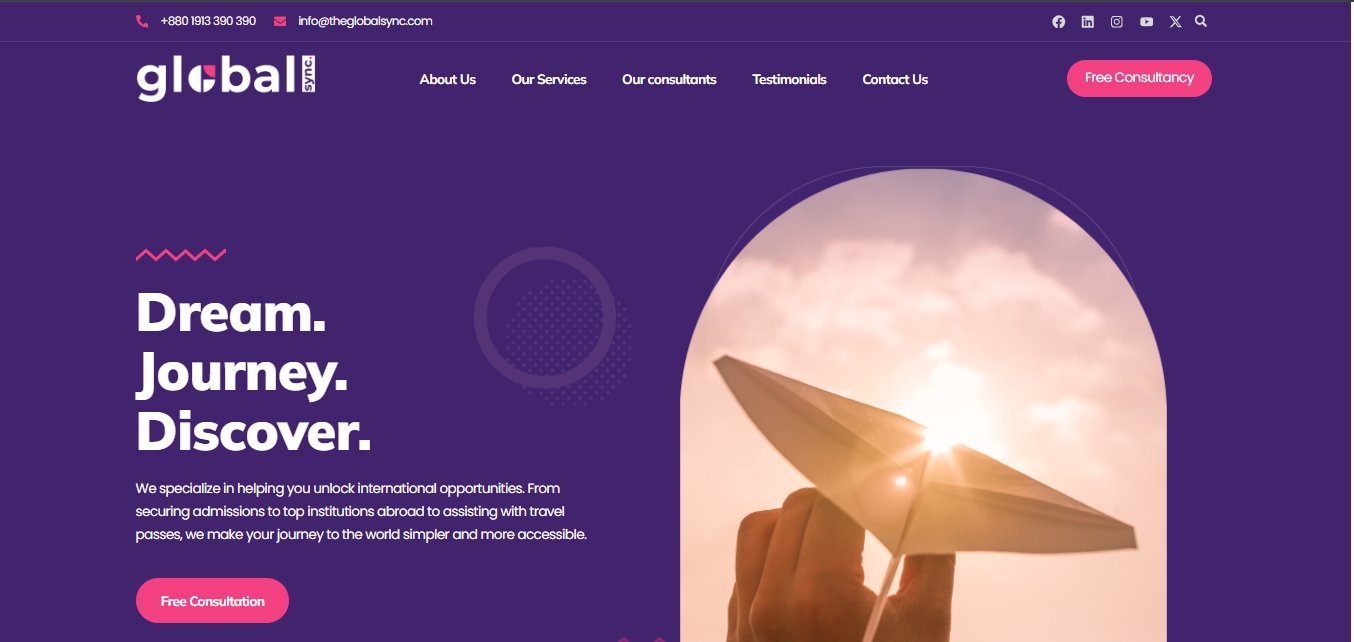Click the Global Sync logo
1354x642 pixels.
coord(227,78)
